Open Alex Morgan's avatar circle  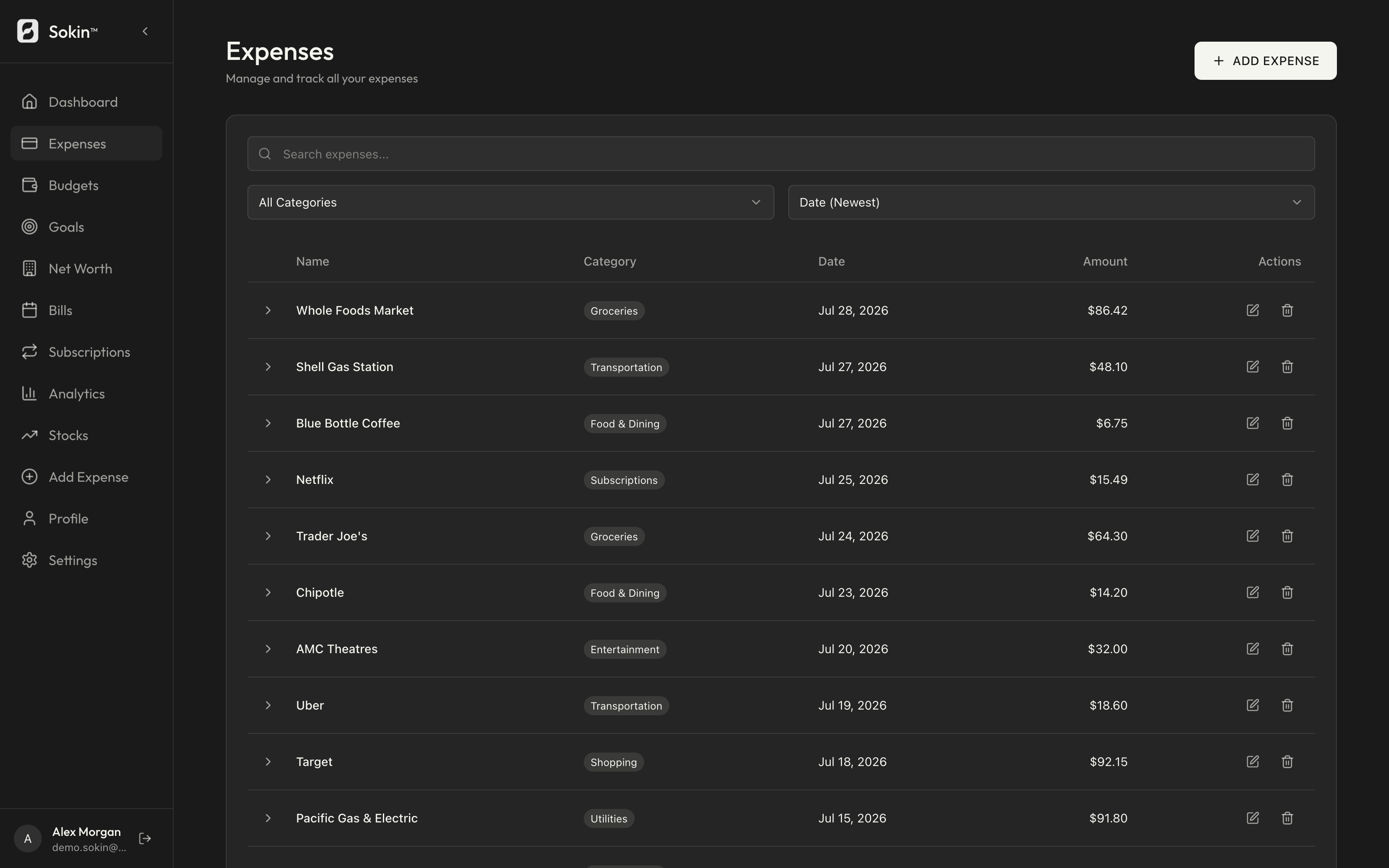27,839
